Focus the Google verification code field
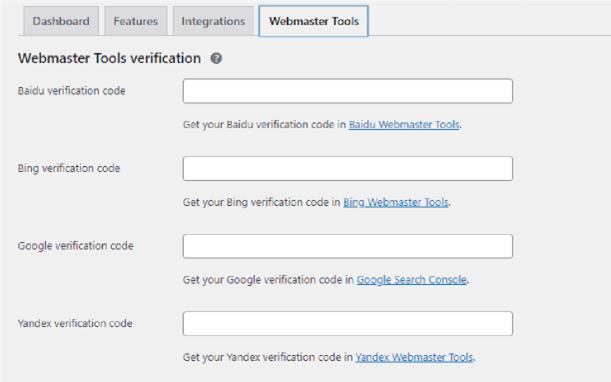This screenshot has width=611, height=382. pos(348,246)
